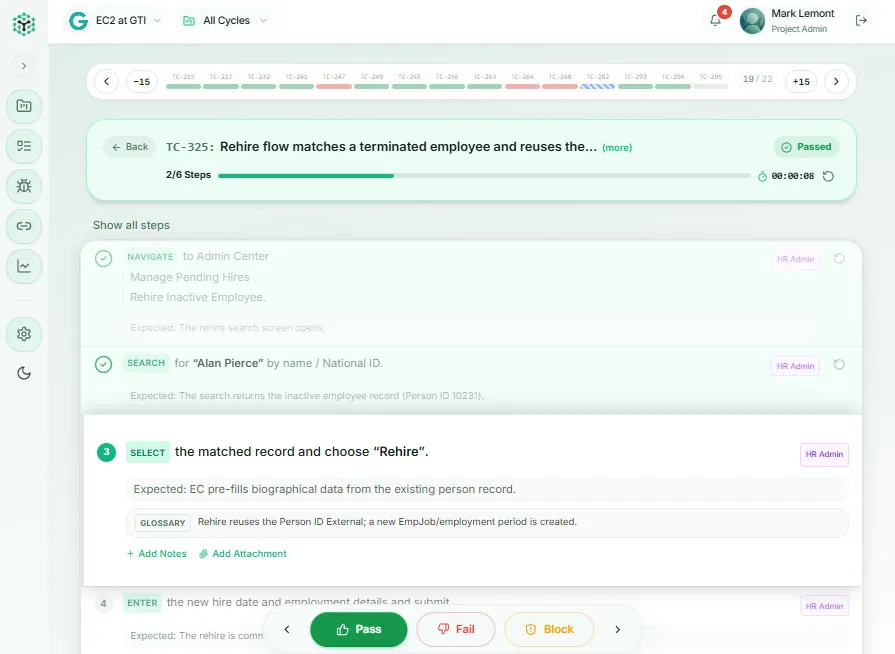Click HR Admin tag on Search step
The image size is (895, 654).
pyautogui.click(x=795, y=366)
